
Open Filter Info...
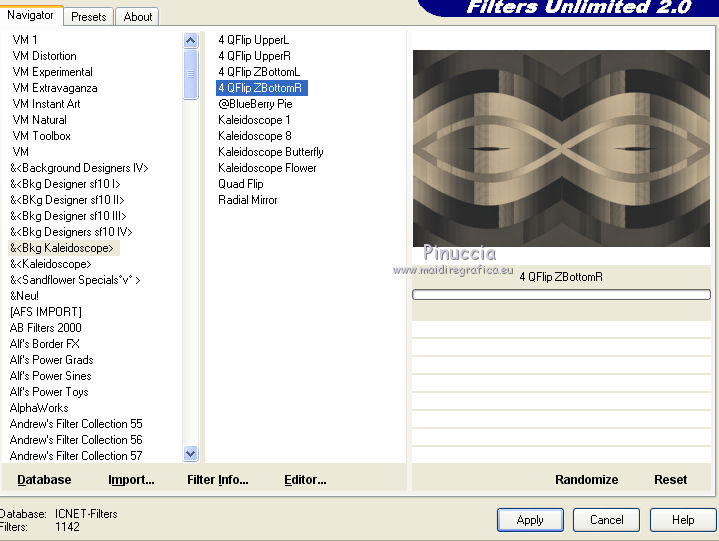click(x=218, y=480)
